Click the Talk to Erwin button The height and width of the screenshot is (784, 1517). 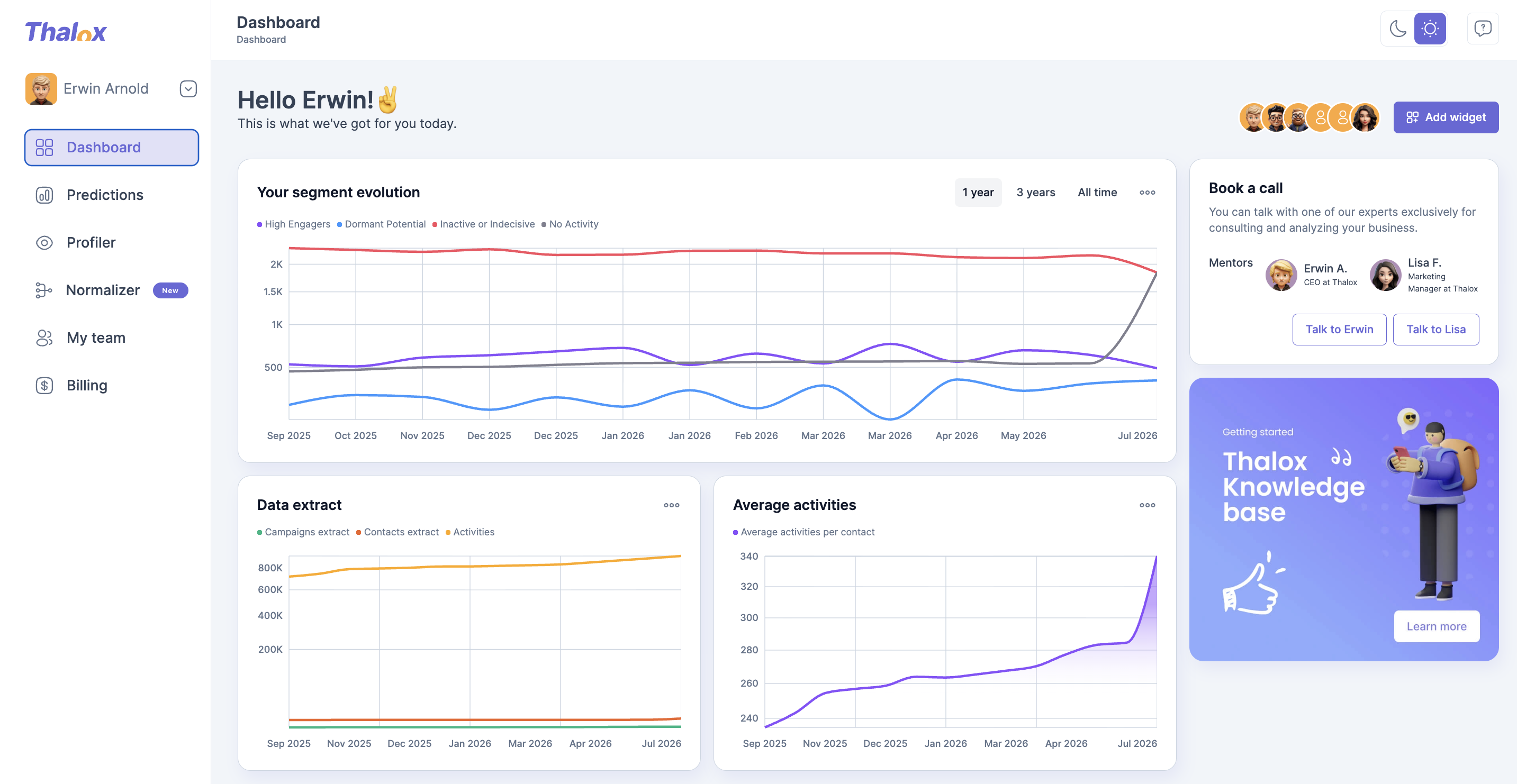coord(1339,330)
